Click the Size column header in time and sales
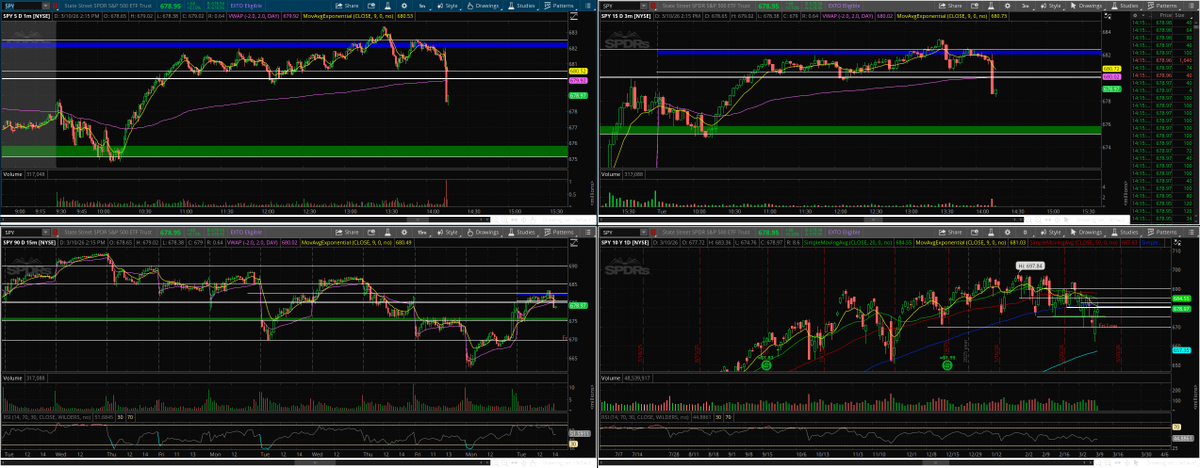This screenshot has height=468, width=1200. pyautogui.click(x=1179, y=16)
